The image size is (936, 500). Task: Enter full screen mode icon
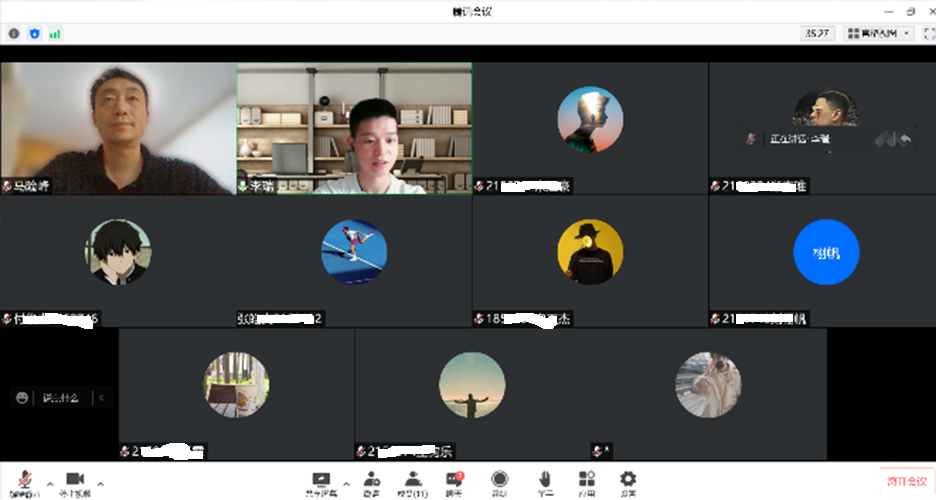(929, 33)
